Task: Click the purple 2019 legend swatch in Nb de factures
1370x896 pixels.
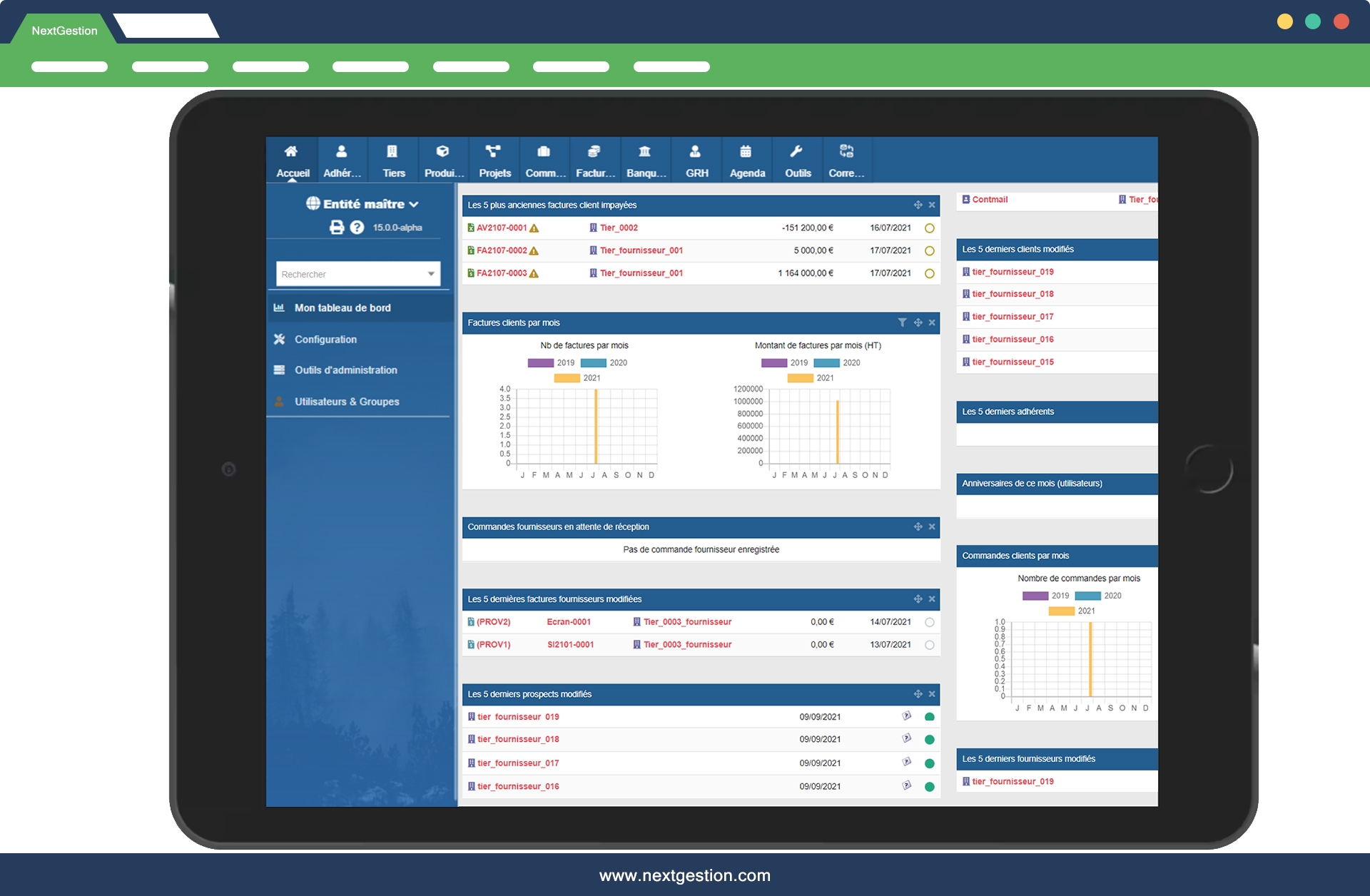Action: (541, 363)
